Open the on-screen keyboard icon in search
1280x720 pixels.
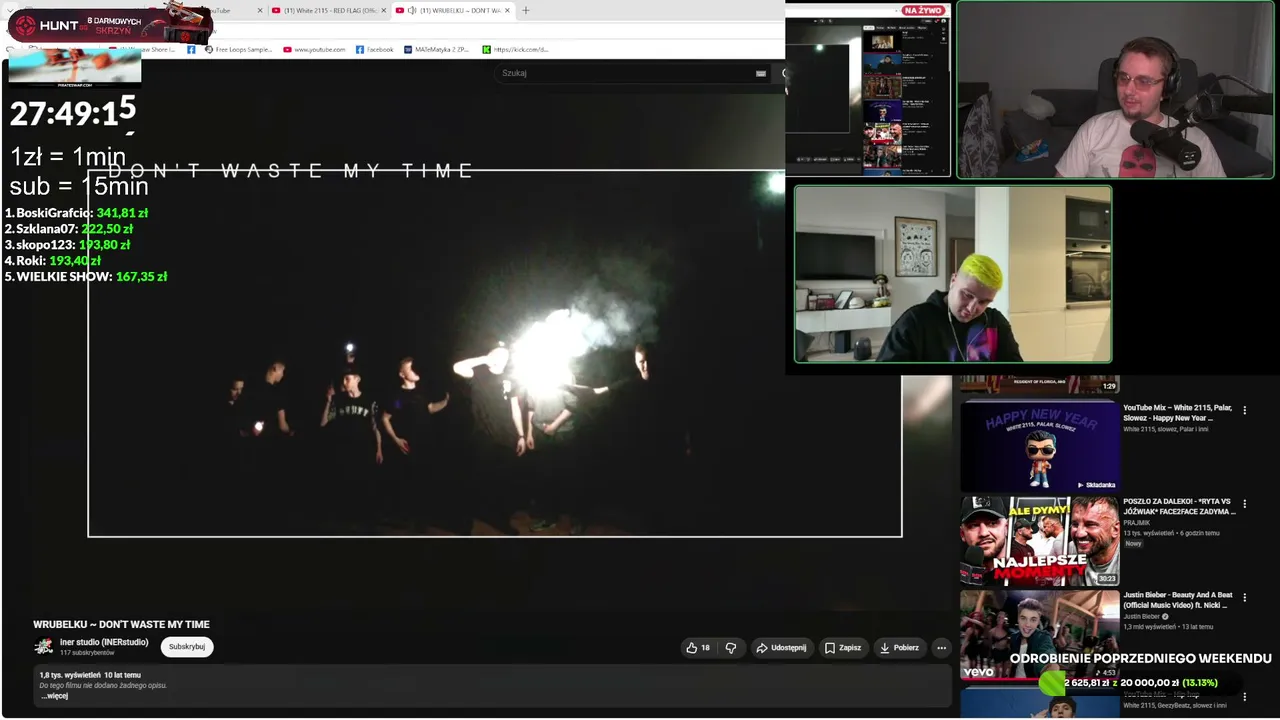point(761,73)
